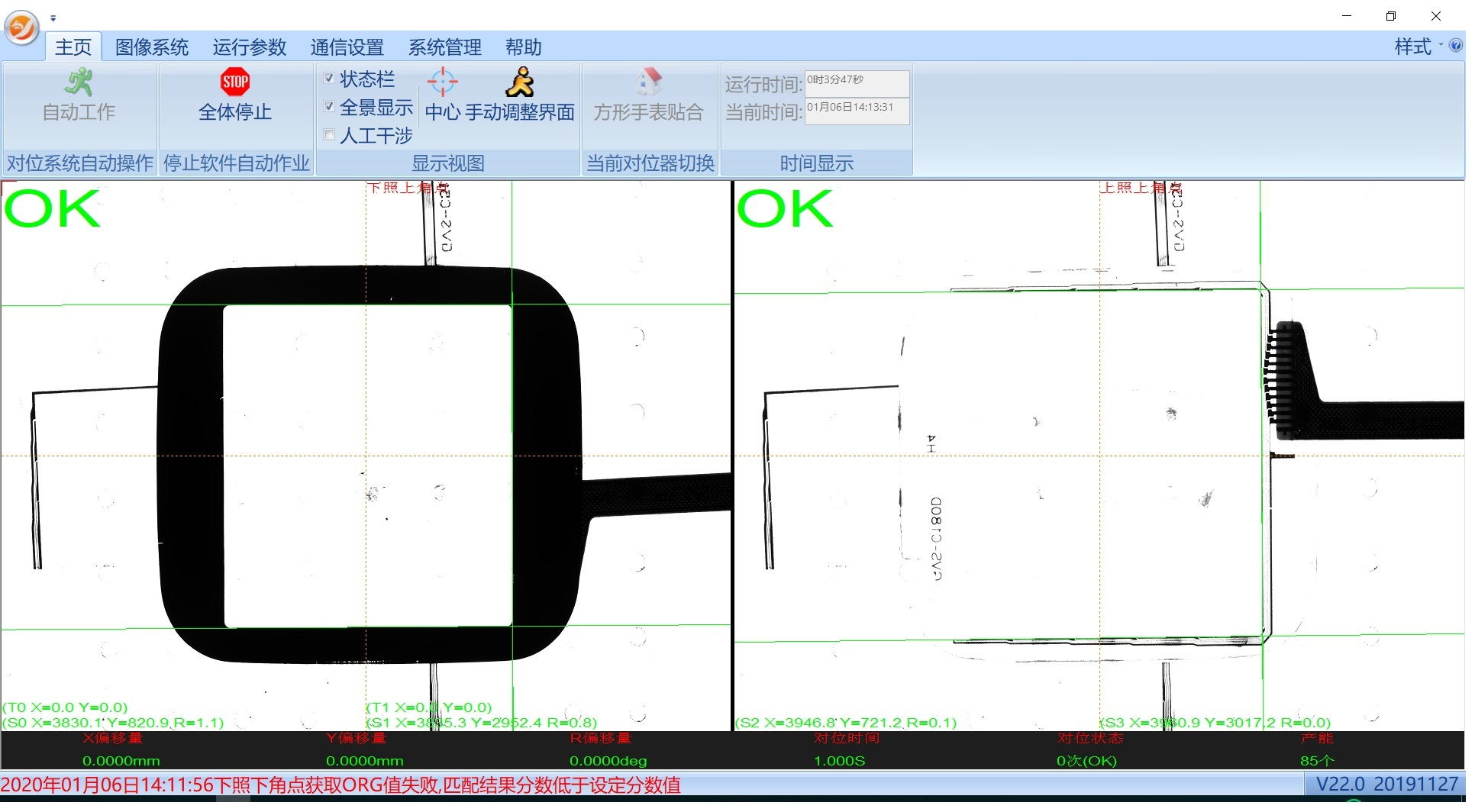The width and height of the screenshot is (1475, 812).
Task: Enable the 人工干涉 checkbox
Action: 330,136
